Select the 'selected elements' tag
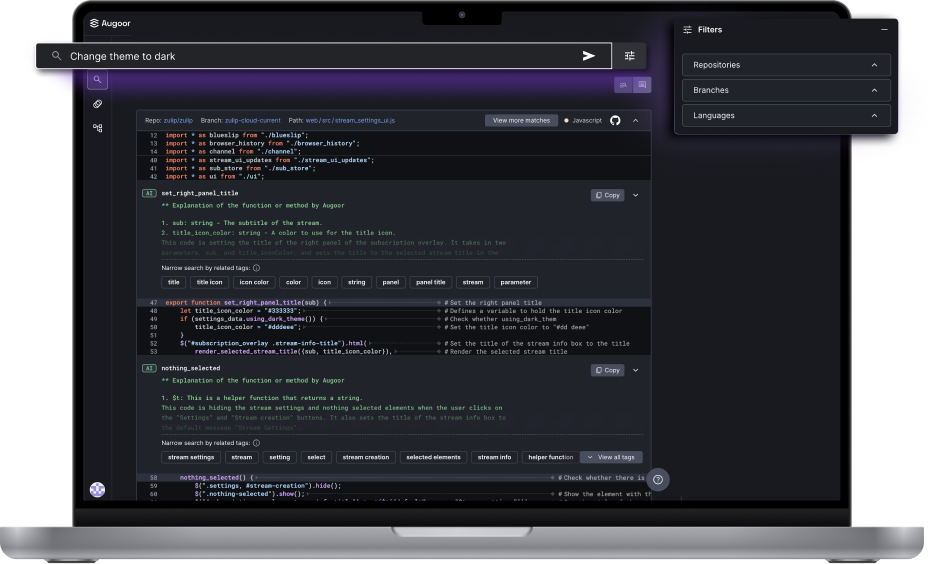Image resolution: width=950 pixels, height=564 pixels. pos(433,457)
